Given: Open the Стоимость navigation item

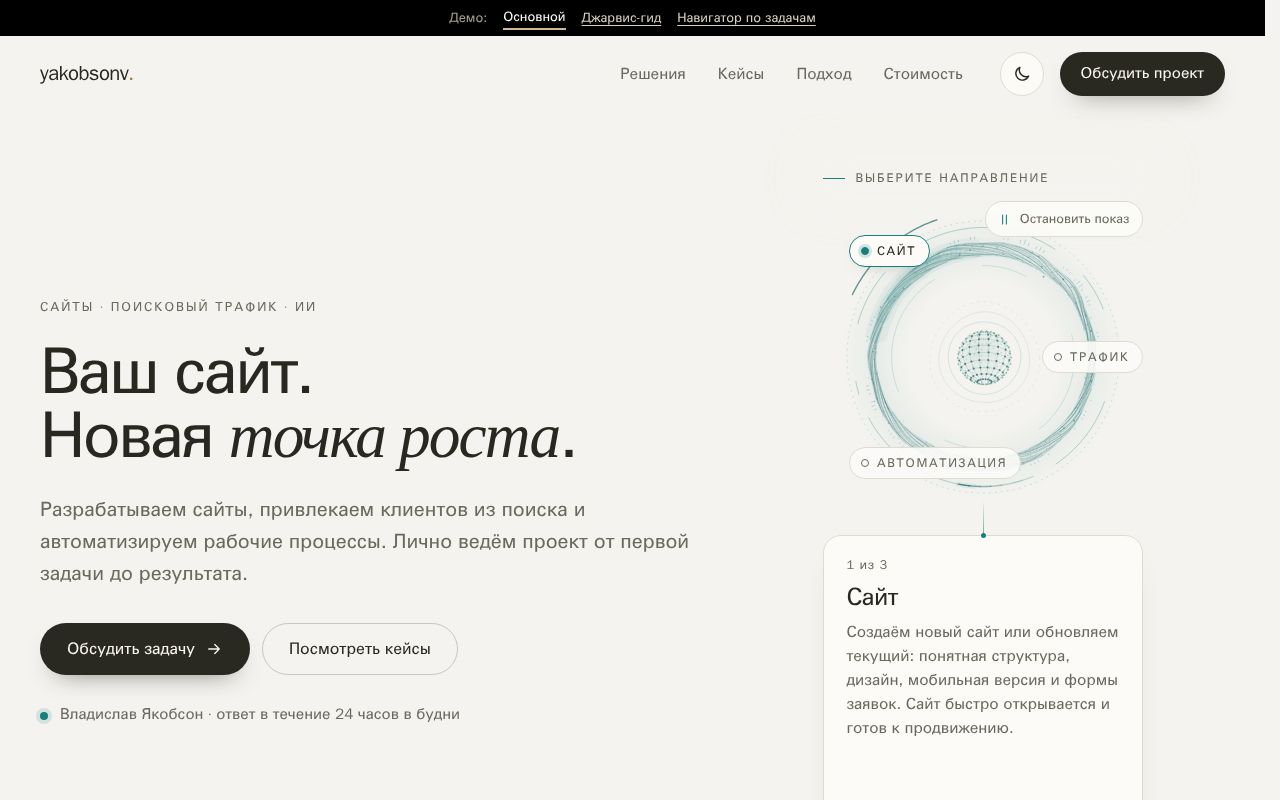Looking at the screenshot, I should coord(923,74).
